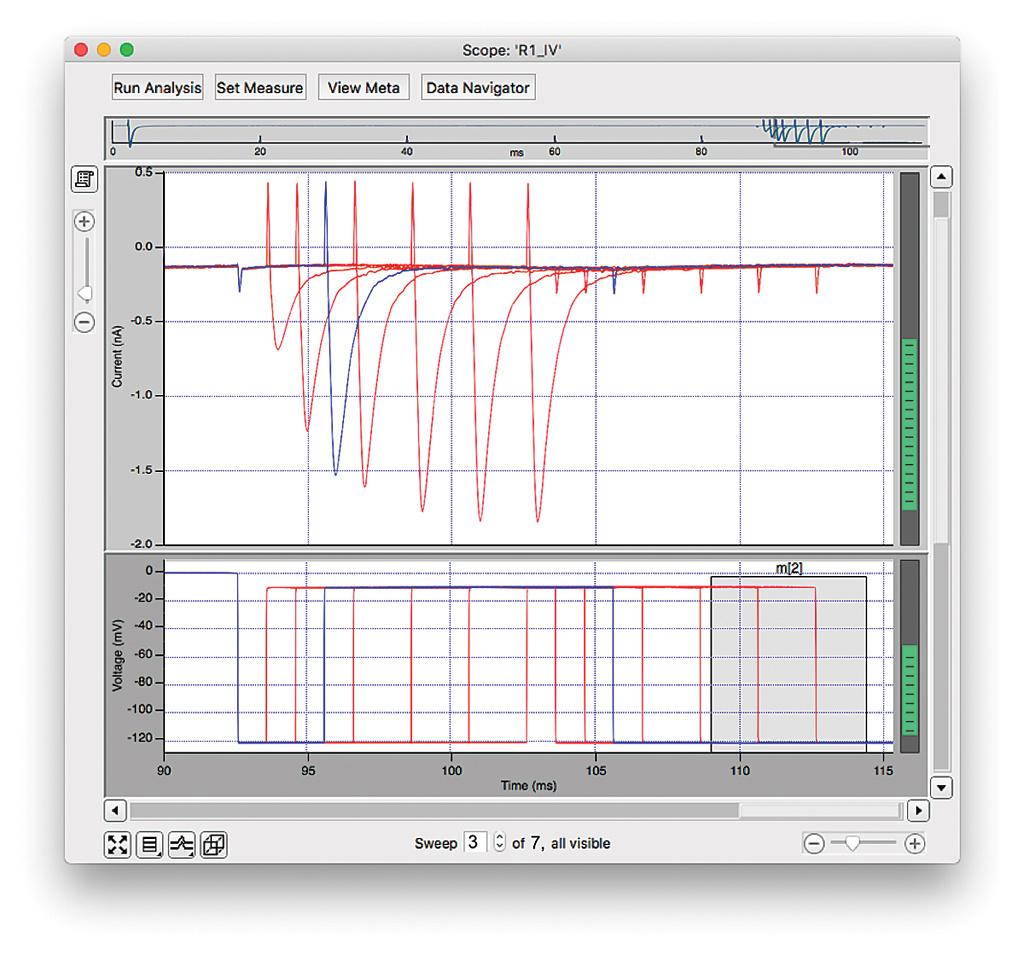Click the horizontal zoom plus icon

coord(914,844)
